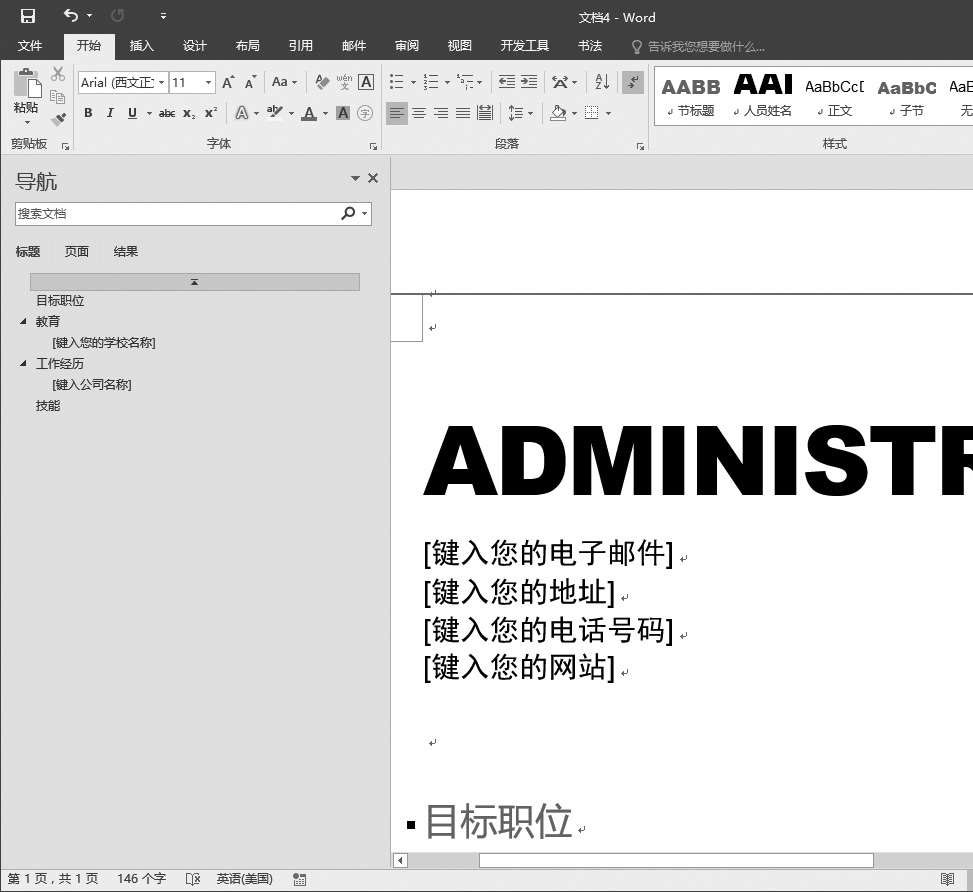This screenshot has width=973, height=892.
Task: Apply subscript formatting
Action: (x=189, y=113)
